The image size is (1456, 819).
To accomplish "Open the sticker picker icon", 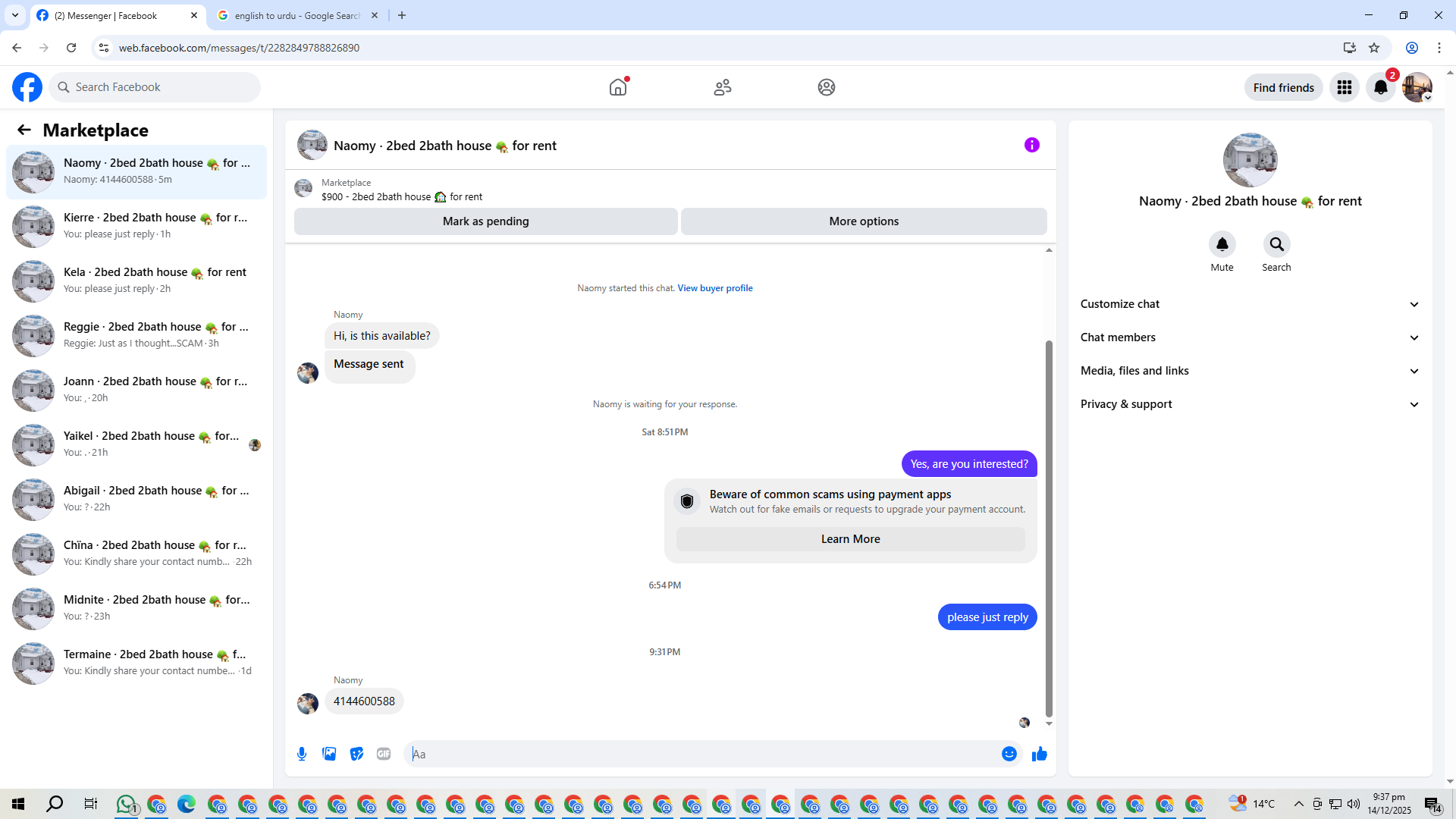I will click(356, 754).
